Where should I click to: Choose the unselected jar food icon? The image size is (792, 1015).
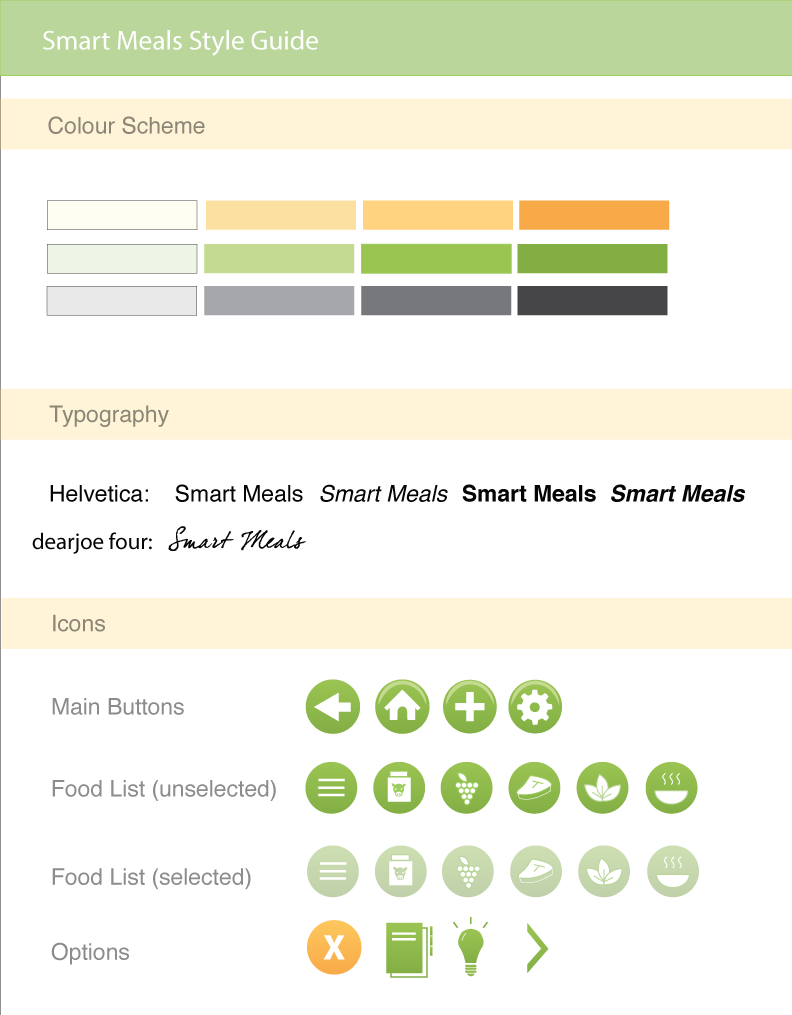[399, 788]
